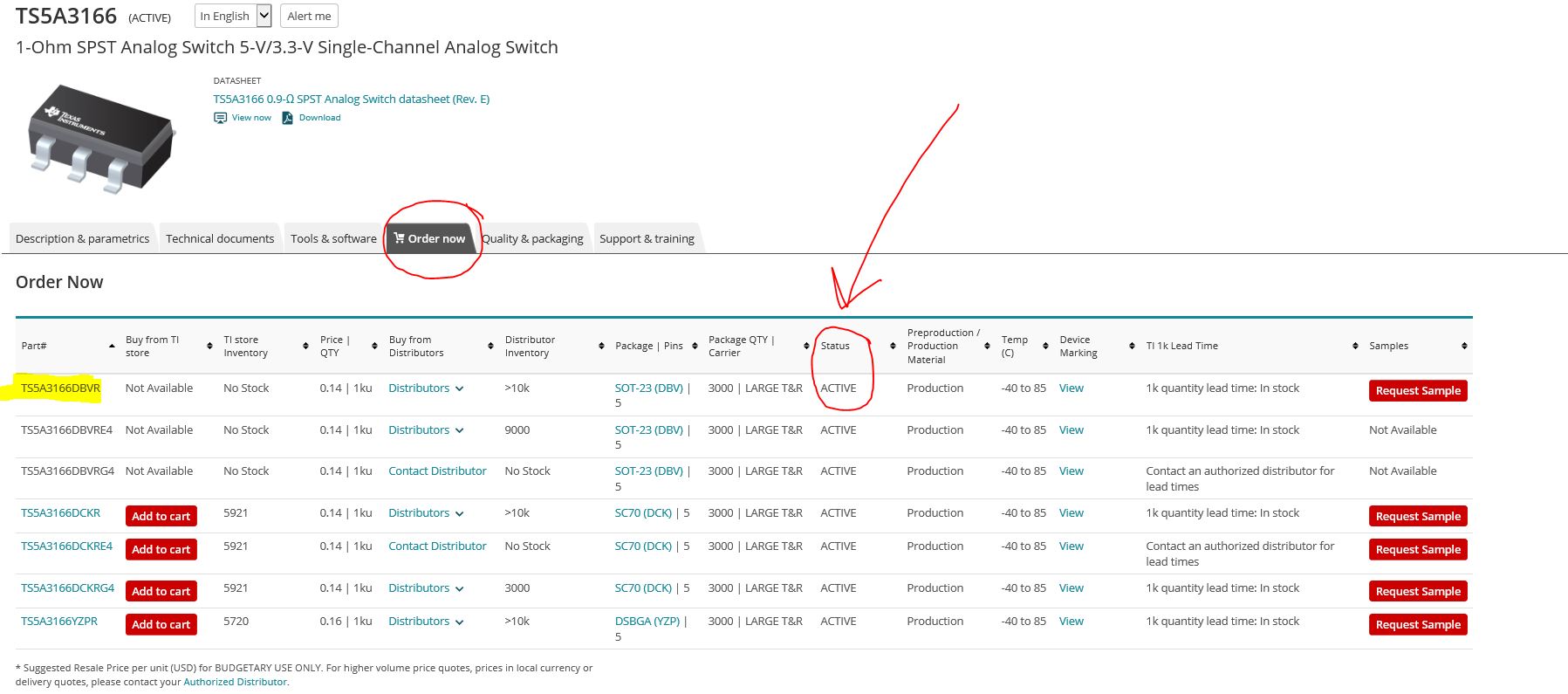Viewport: 1568px width, 694px height.
Task: Sort table by Part# column arrow
Action: coord(112,347)
